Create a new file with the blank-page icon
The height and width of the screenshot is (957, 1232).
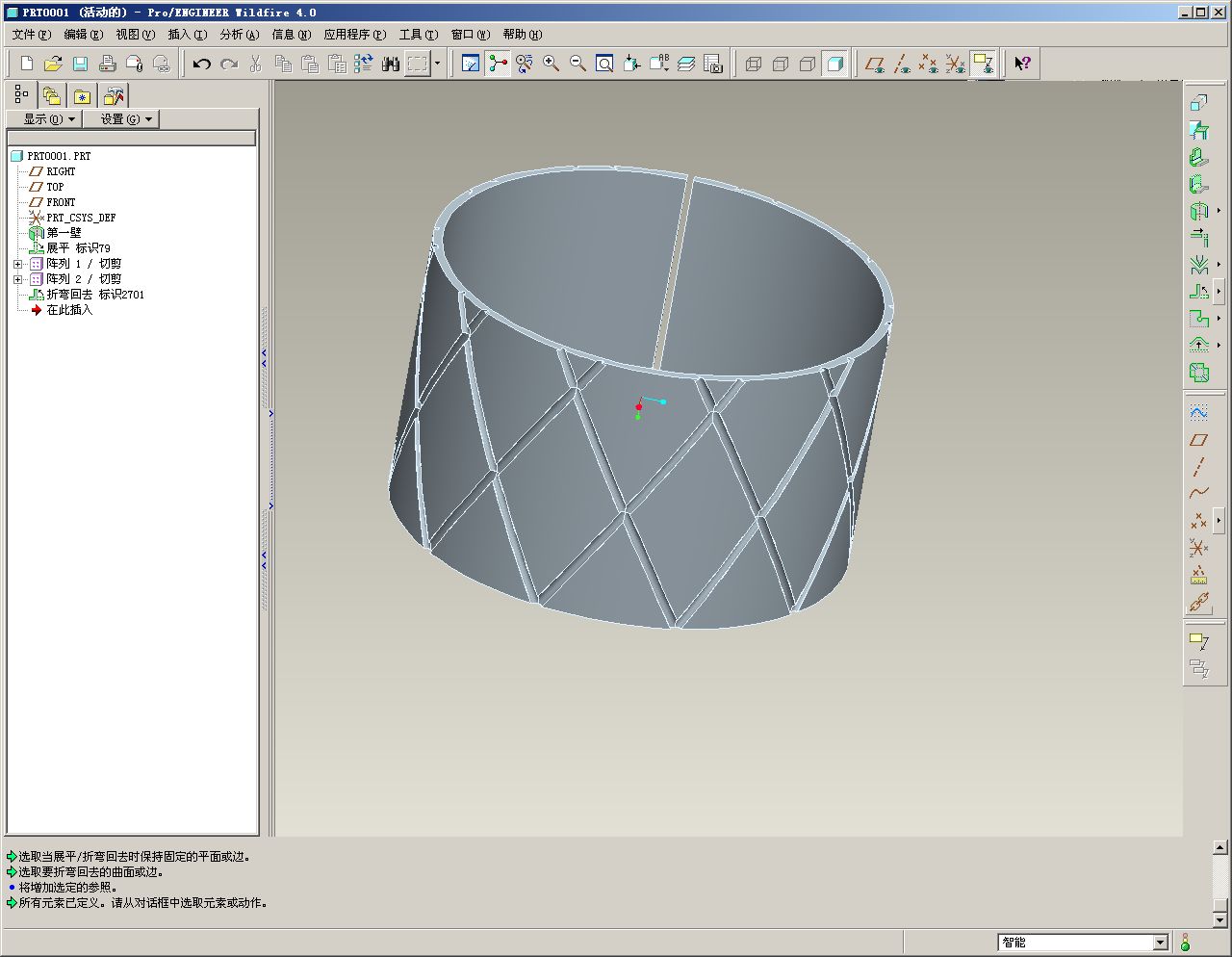click(x=27, y=64)
